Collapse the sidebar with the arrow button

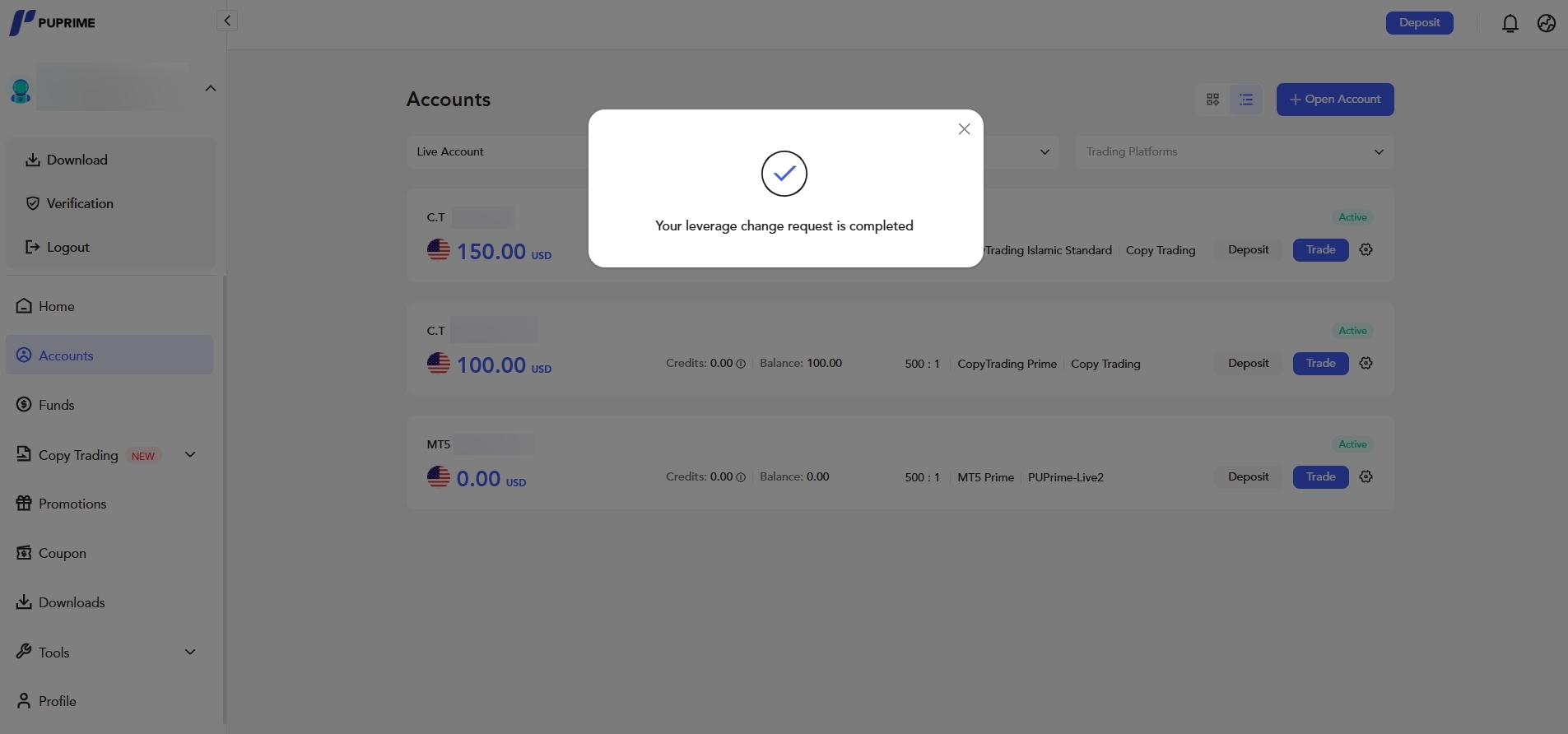[x=227, y=21]
